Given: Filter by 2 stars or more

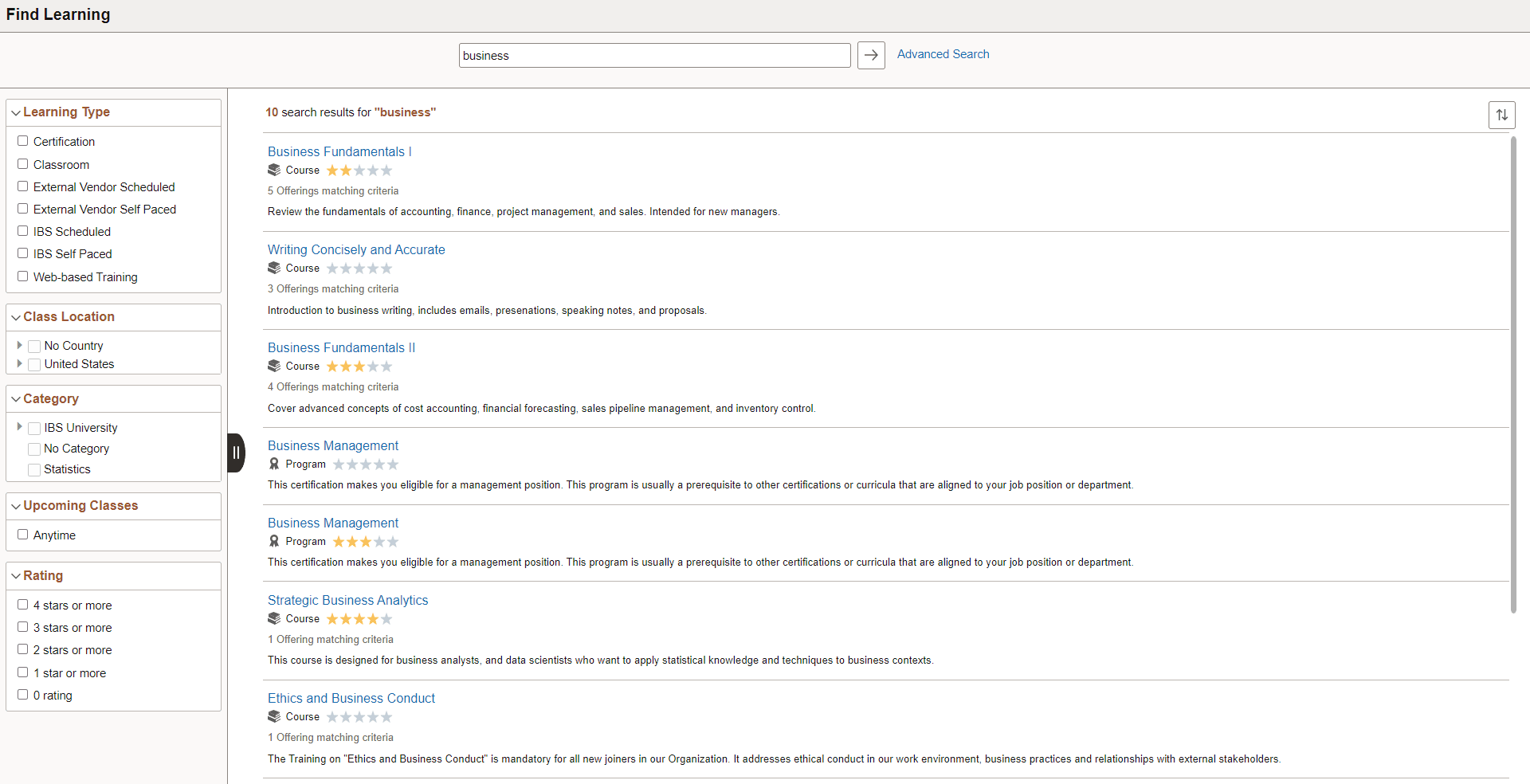Looking at the screenshot, I should point(23,649).
